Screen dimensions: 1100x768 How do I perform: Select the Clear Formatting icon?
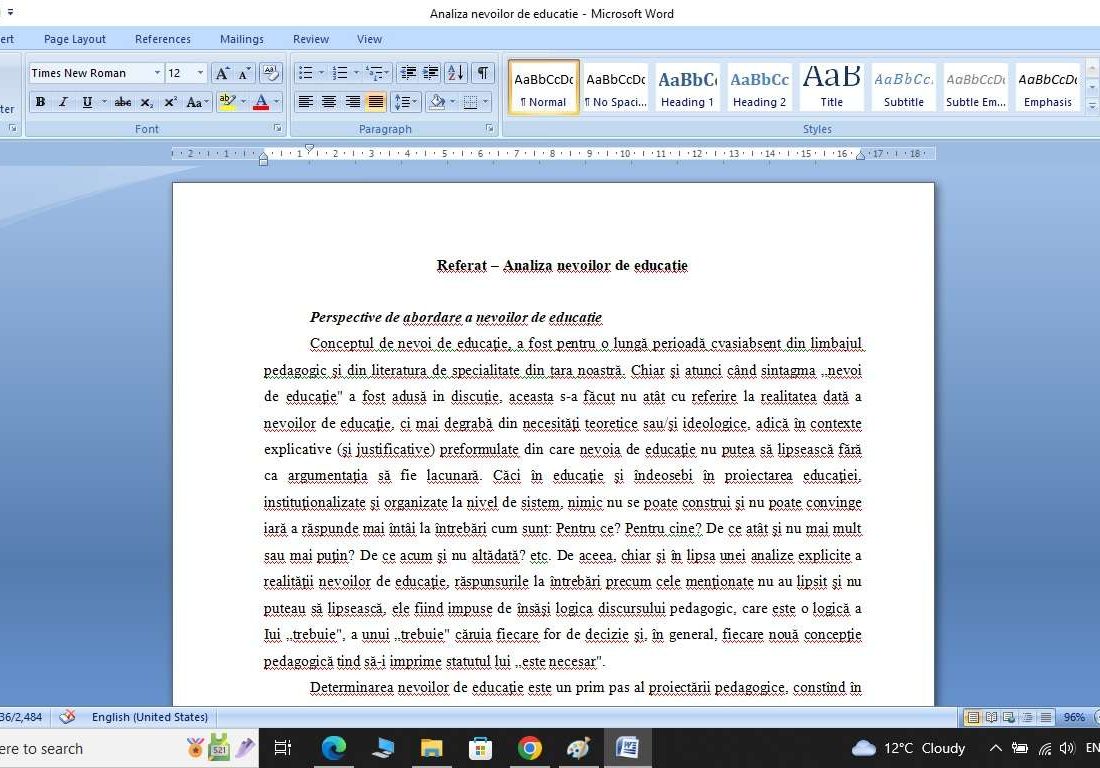coord(270,72)
